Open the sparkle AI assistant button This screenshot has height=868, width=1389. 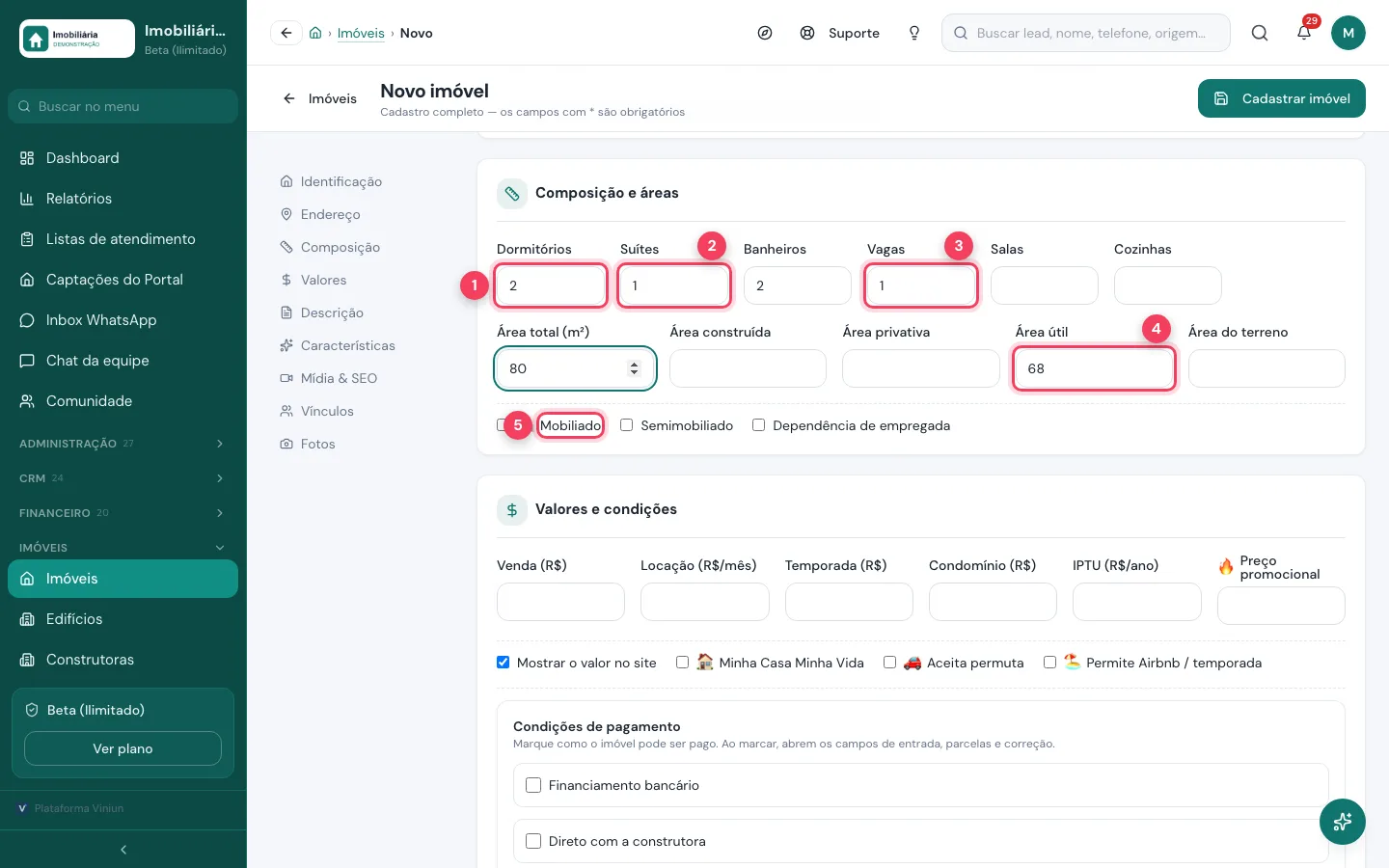pos(1343,822)
